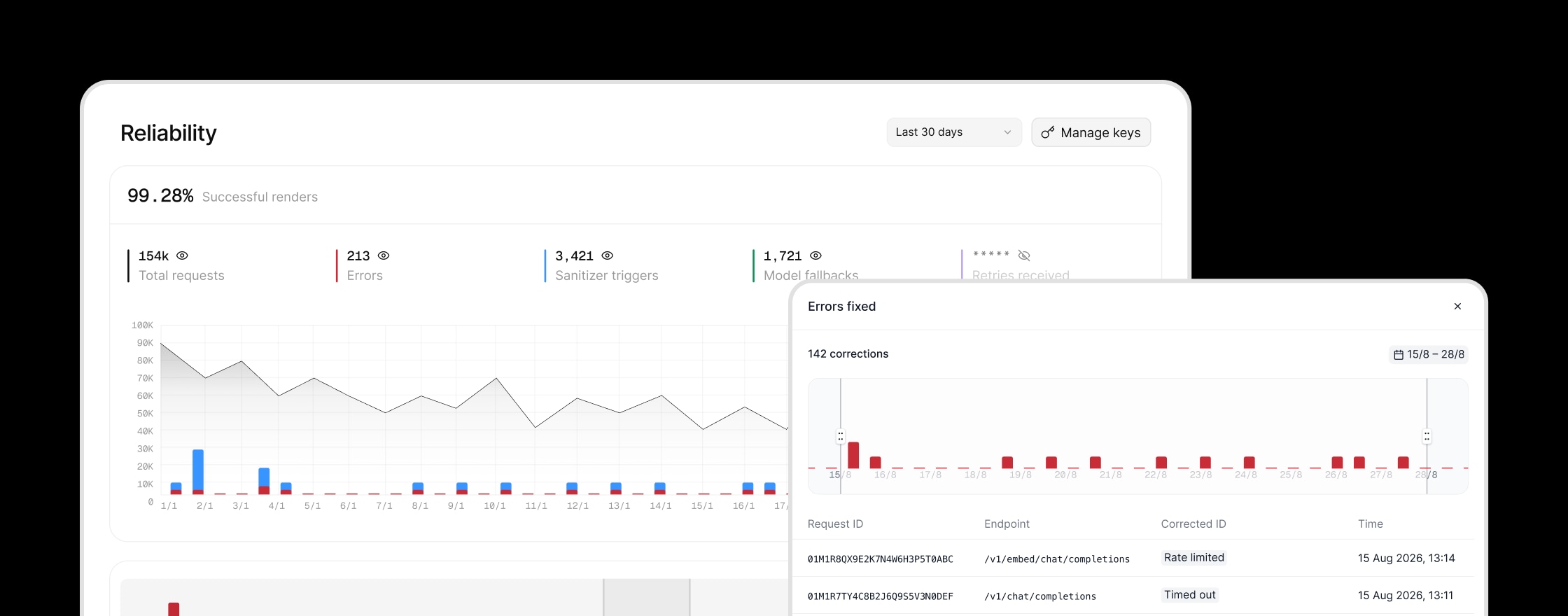1568x616 pixels.
Task: Click the /v1/embed/chat/completions endpoint cell
Action: [x=1057, y=559]
